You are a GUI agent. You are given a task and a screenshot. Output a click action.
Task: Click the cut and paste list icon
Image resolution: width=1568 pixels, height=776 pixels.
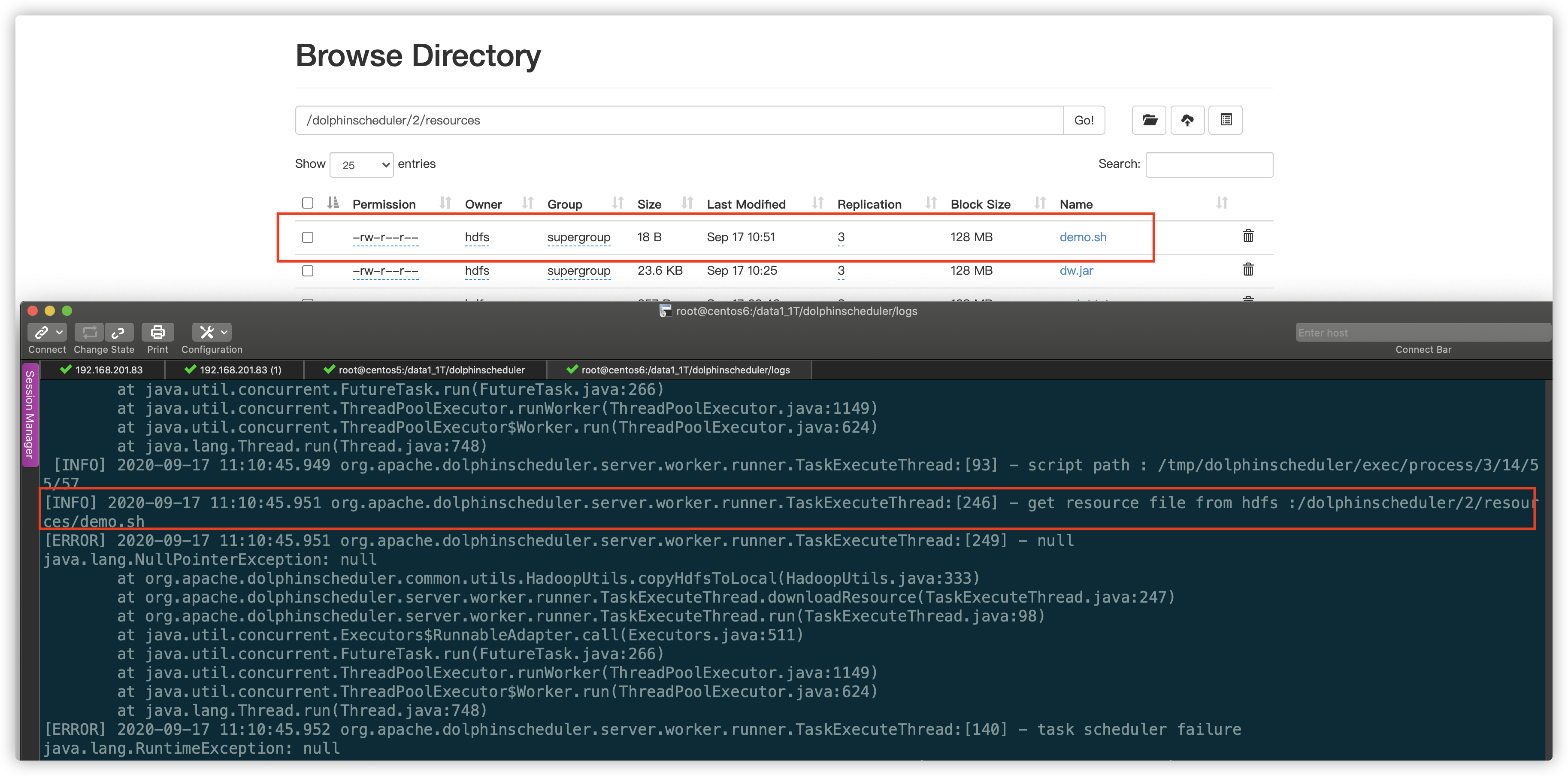coord(1225,120)
